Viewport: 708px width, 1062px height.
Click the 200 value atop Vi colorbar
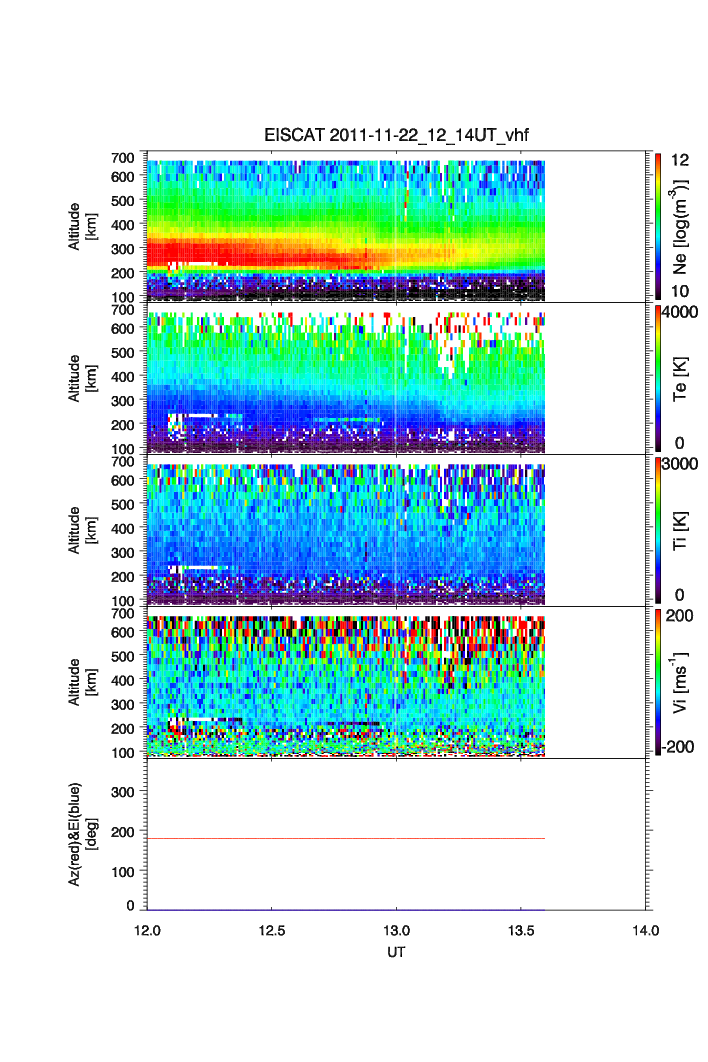pyautogui.click(x=680, y=616)
